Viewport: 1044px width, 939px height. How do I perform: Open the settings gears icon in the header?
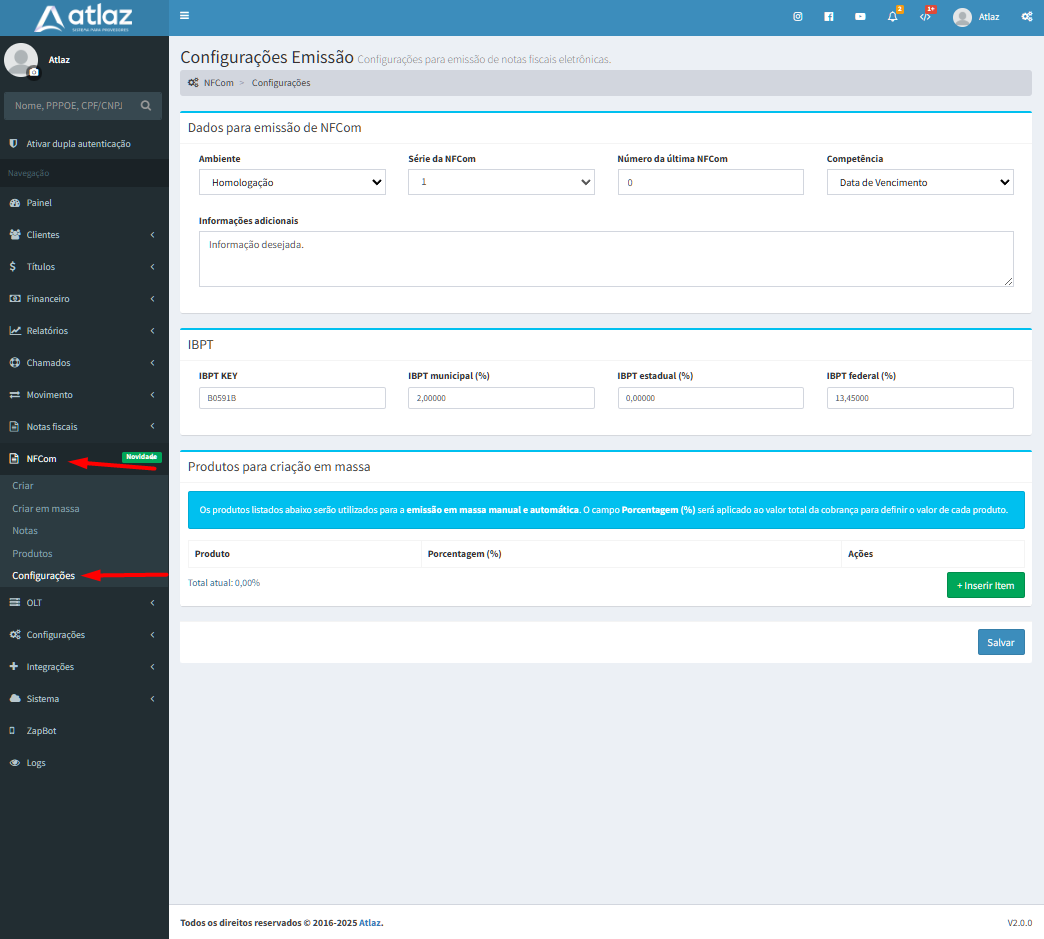pos(1026,17)
